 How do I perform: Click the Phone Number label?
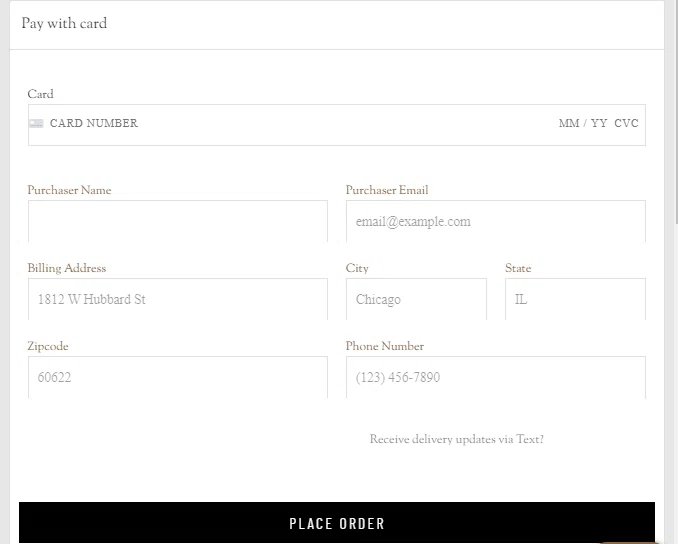[384, 346]
